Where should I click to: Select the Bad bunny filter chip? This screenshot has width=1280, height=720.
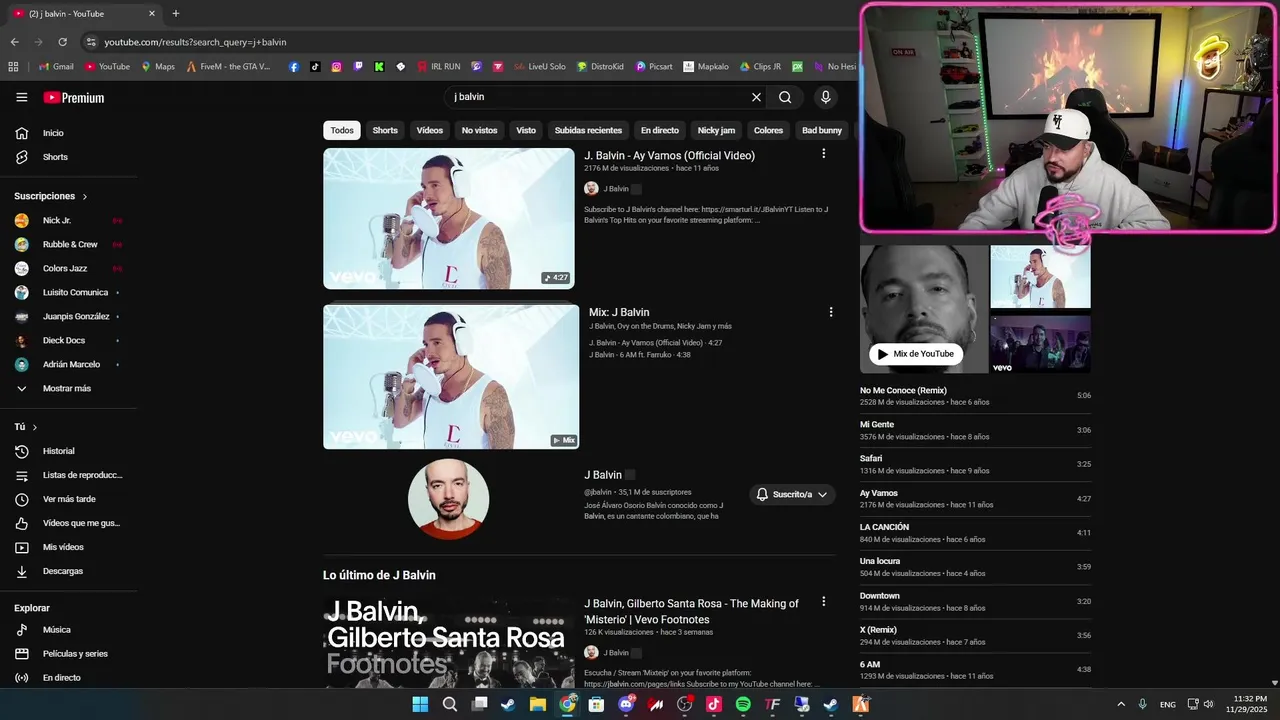tap(822, 130)
